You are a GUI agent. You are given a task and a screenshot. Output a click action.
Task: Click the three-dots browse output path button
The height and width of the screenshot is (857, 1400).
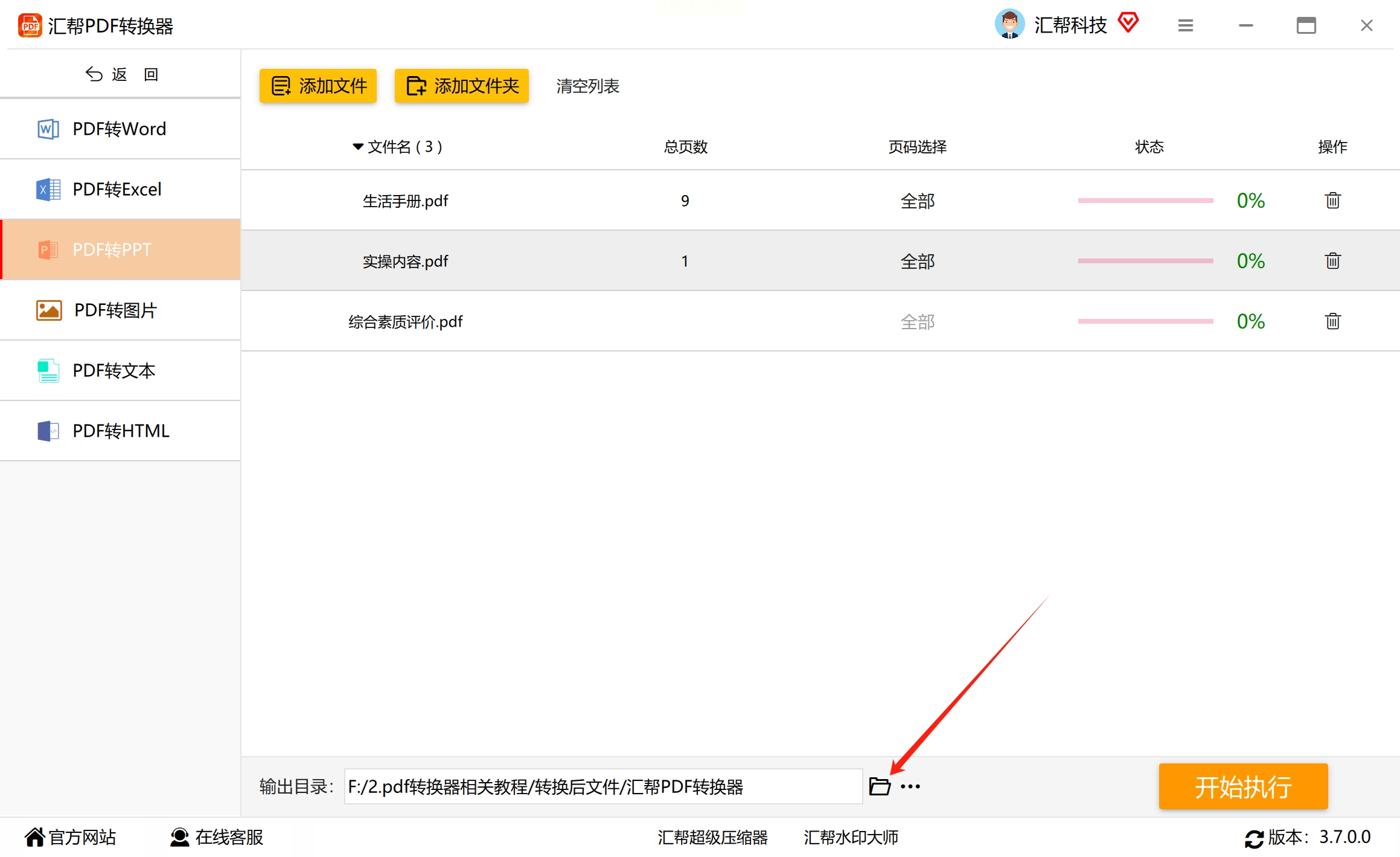910,786
